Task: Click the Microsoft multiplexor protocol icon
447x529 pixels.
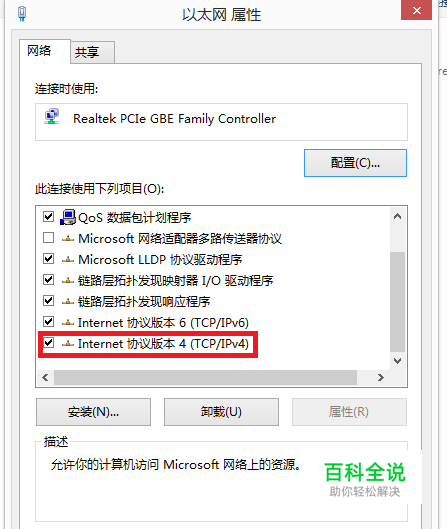Action: (x=68, y=239)
